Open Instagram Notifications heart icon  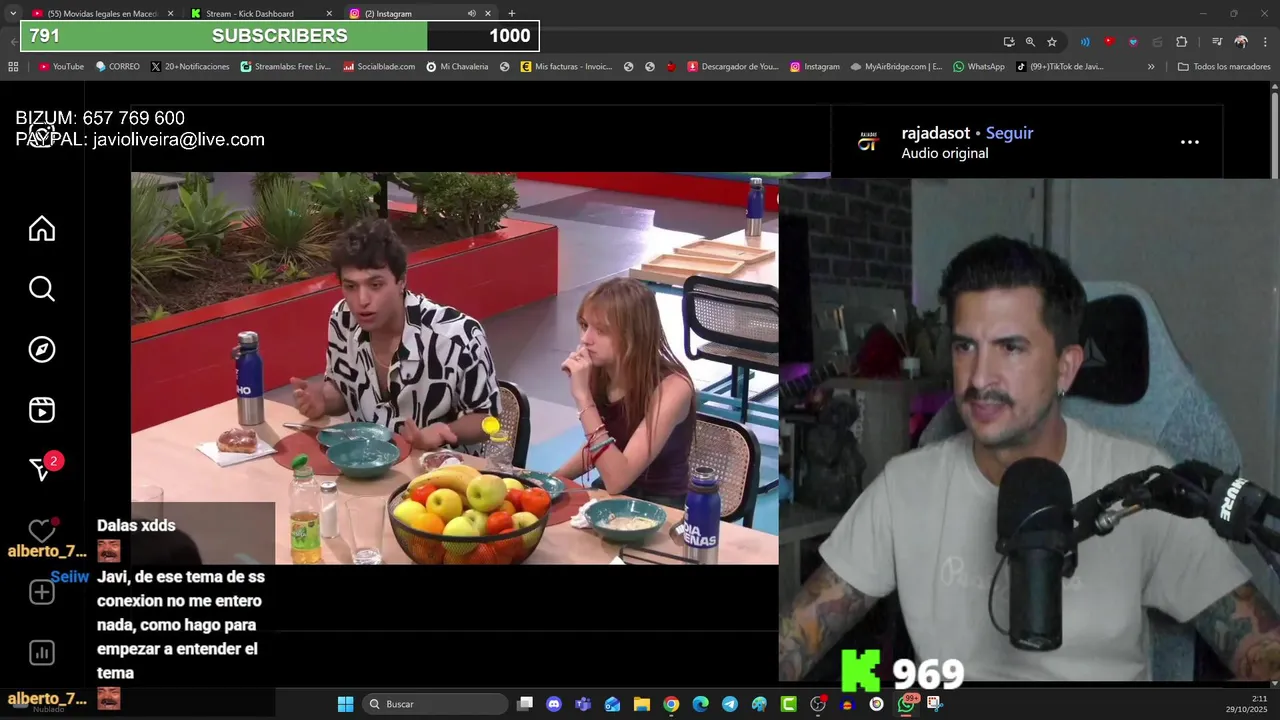41,530
